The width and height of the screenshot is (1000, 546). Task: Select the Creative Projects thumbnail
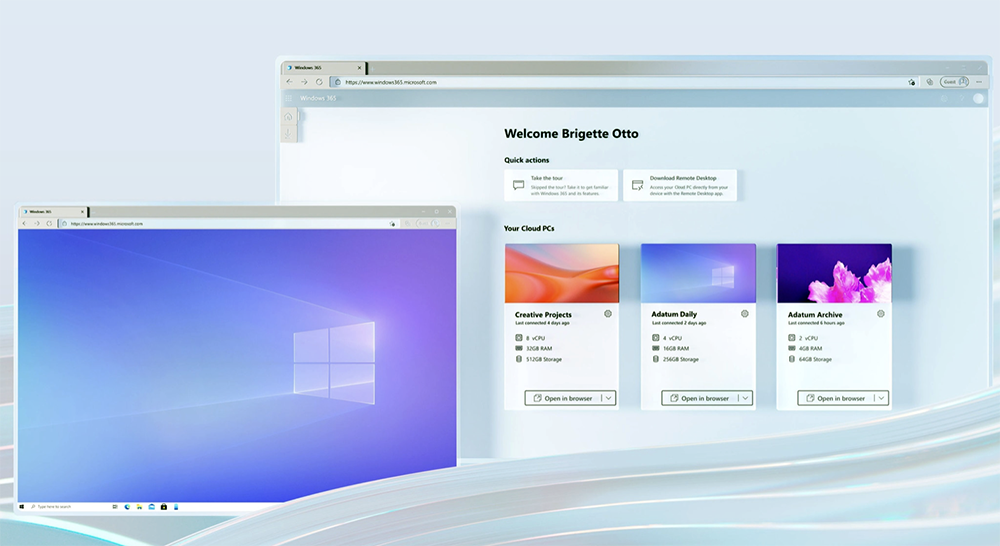pos(562,273)
